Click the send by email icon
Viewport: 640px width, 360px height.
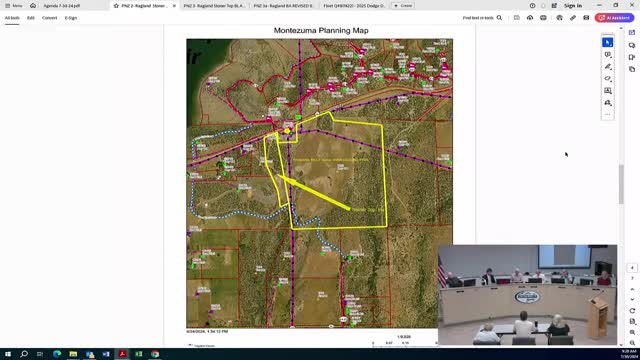pyautogui.click(x=586, y=18)
